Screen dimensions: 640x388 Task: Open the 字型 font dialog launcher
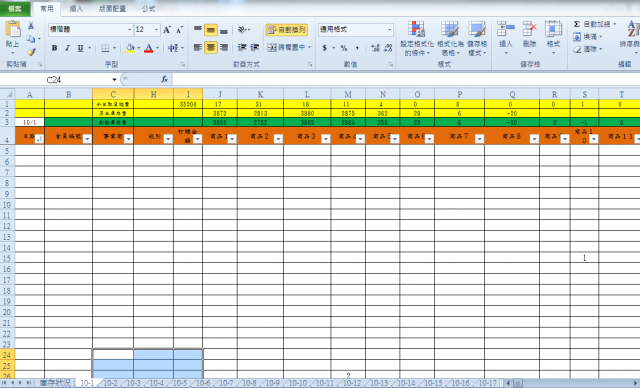[183, 64]
